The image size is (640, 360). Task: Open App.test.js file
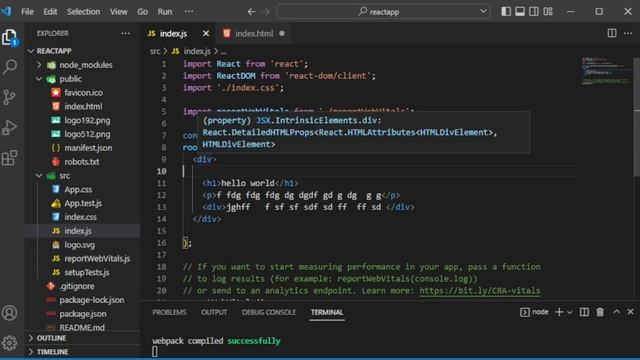pos(83,203)
